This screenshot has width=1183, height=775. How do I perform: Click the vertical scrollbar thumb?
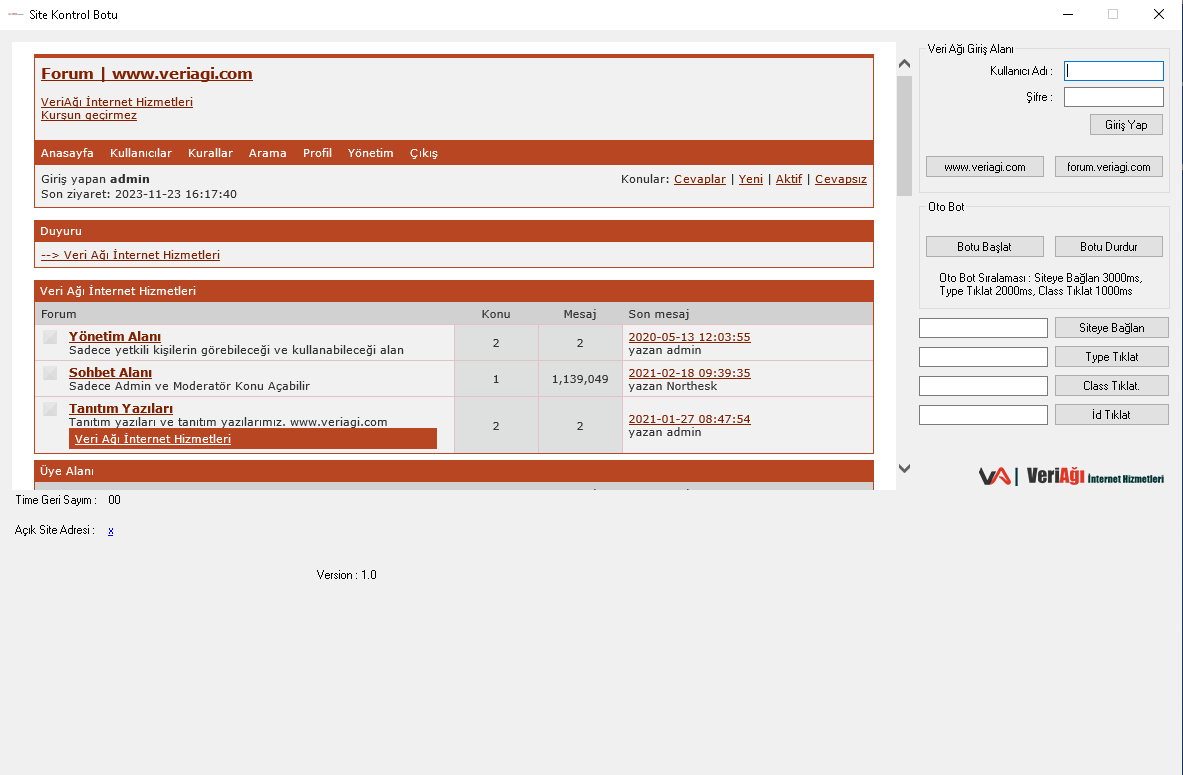[904, 136]
